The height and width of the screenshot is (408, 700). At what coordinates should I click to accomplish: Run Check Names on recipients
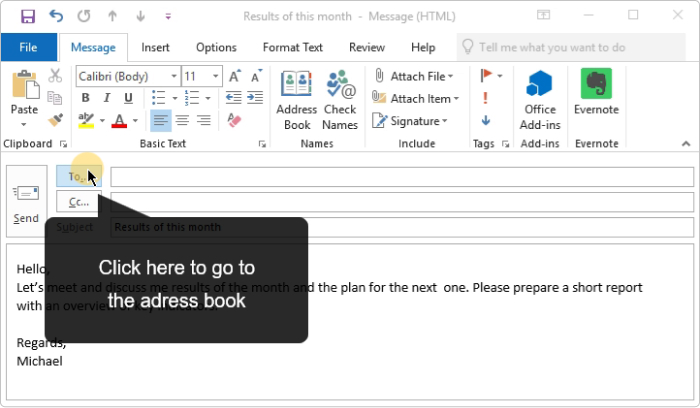pyautogui.click(x=340, y=100)
